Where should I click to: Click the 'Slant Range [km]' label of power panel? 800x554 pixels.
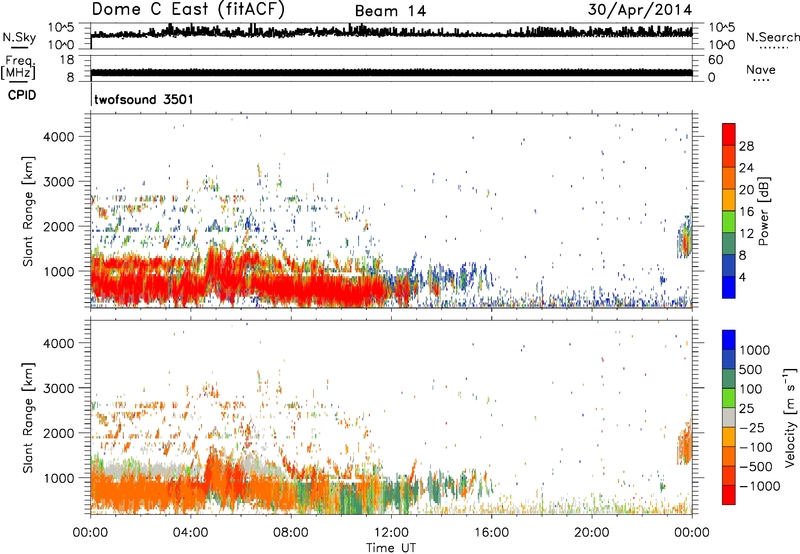tap(28, 211)
